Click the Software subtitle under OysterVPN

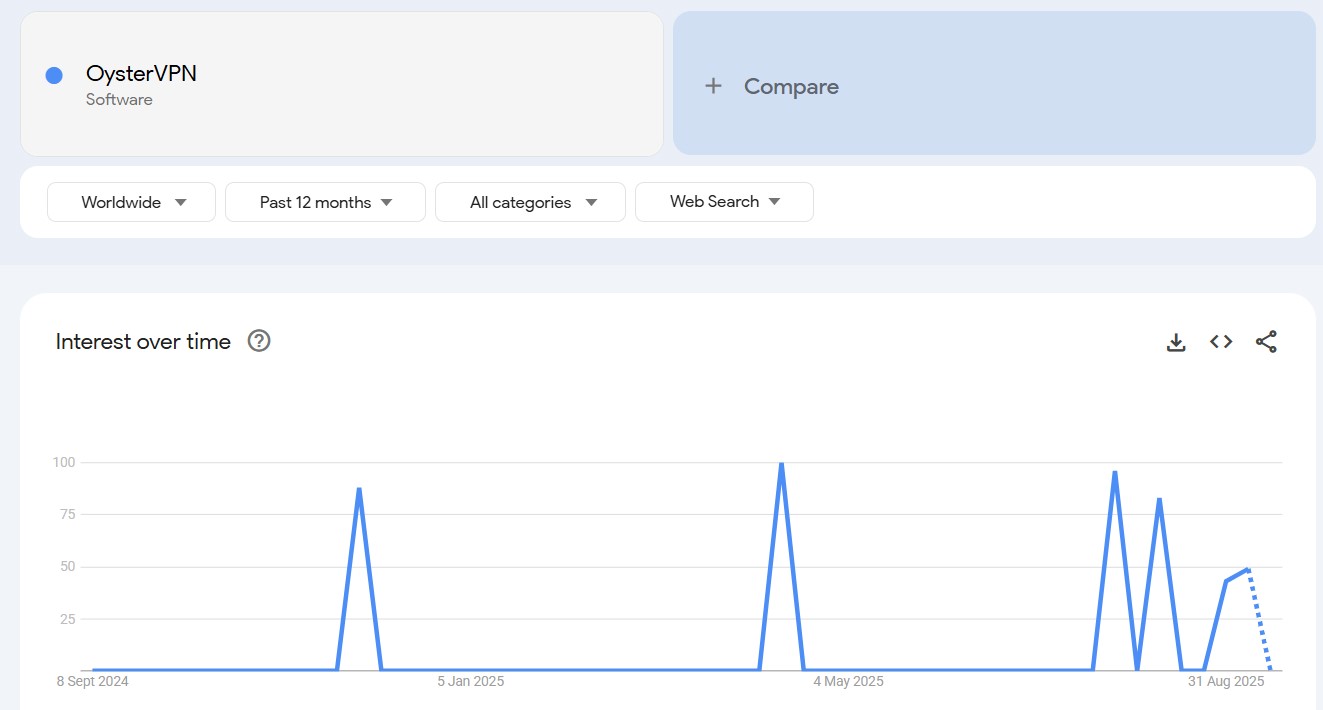119,100
